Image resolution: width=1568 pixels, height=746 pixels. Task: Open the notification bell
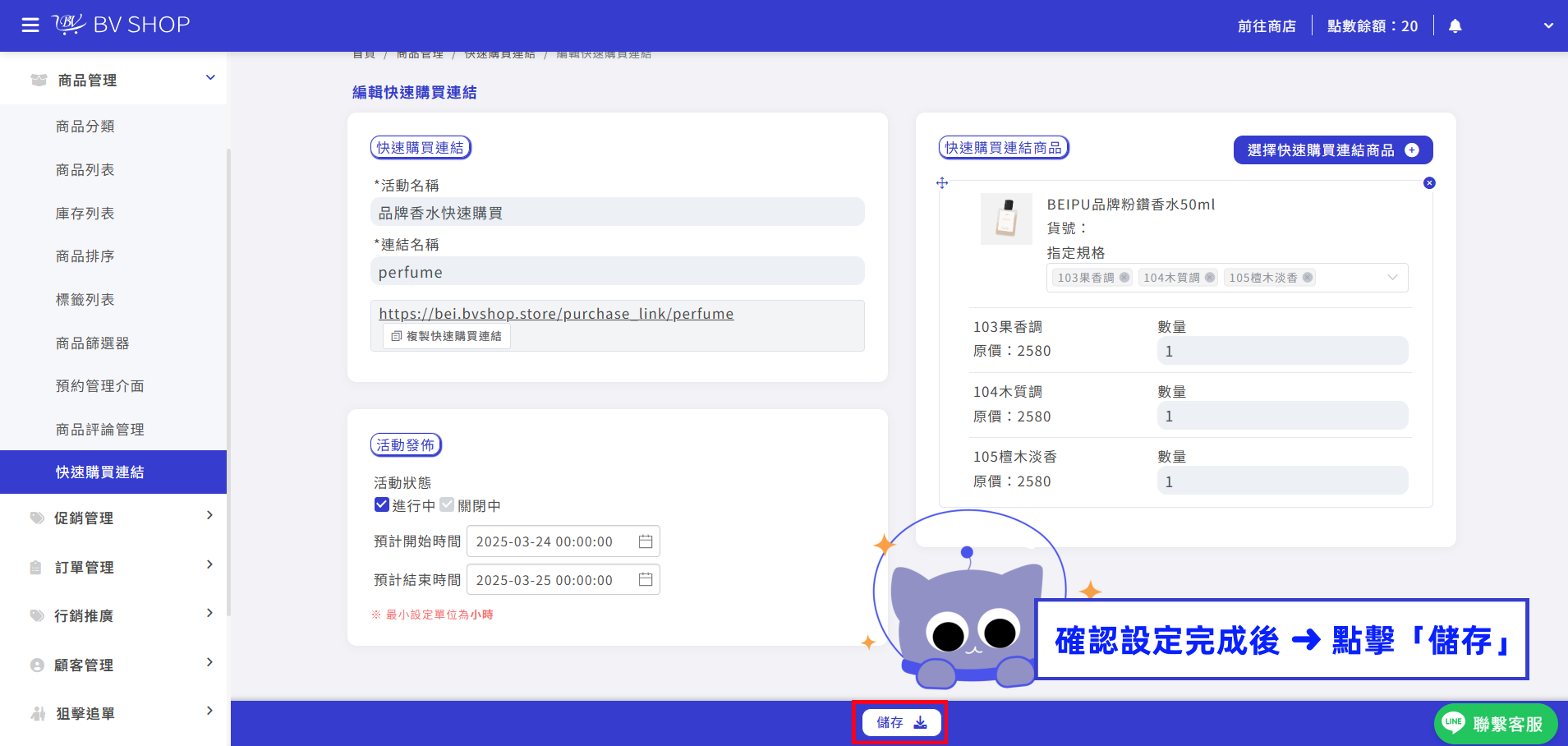(x=1455, y=25)
